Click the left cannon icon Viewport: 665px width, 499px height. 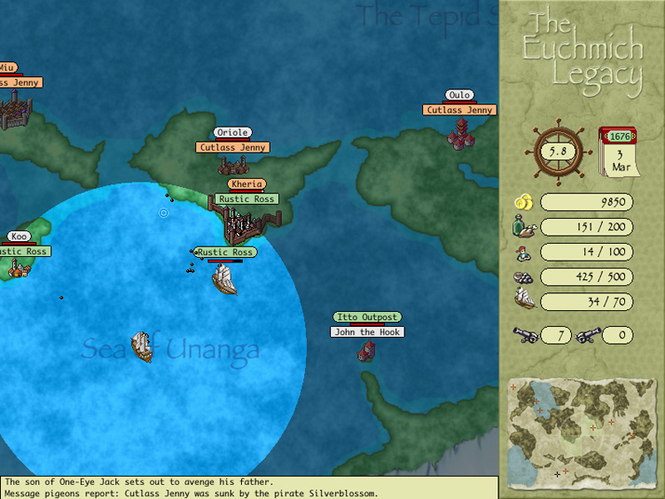[526, 335]
